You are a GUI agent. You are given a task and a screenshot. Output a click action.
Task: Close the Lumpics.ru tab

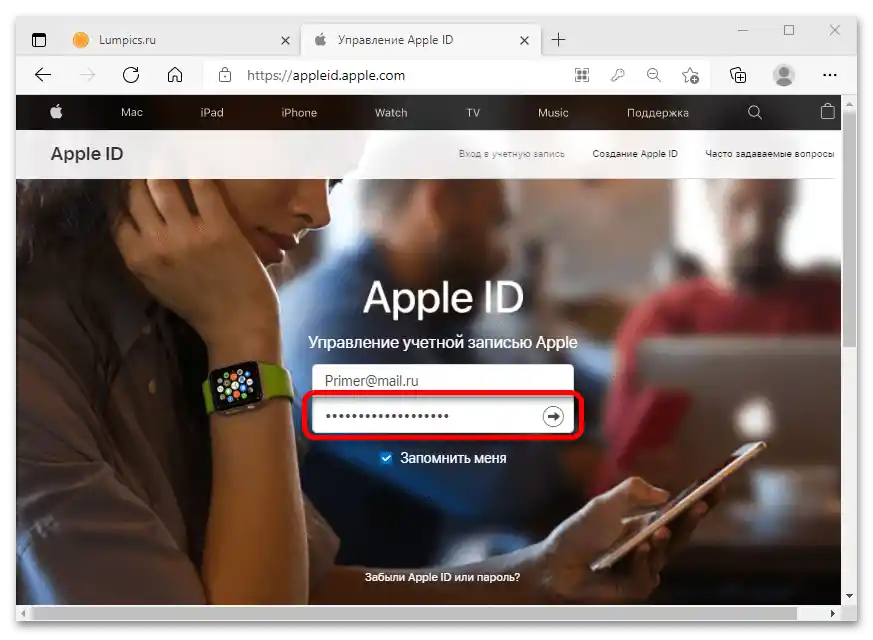[285, 41]
